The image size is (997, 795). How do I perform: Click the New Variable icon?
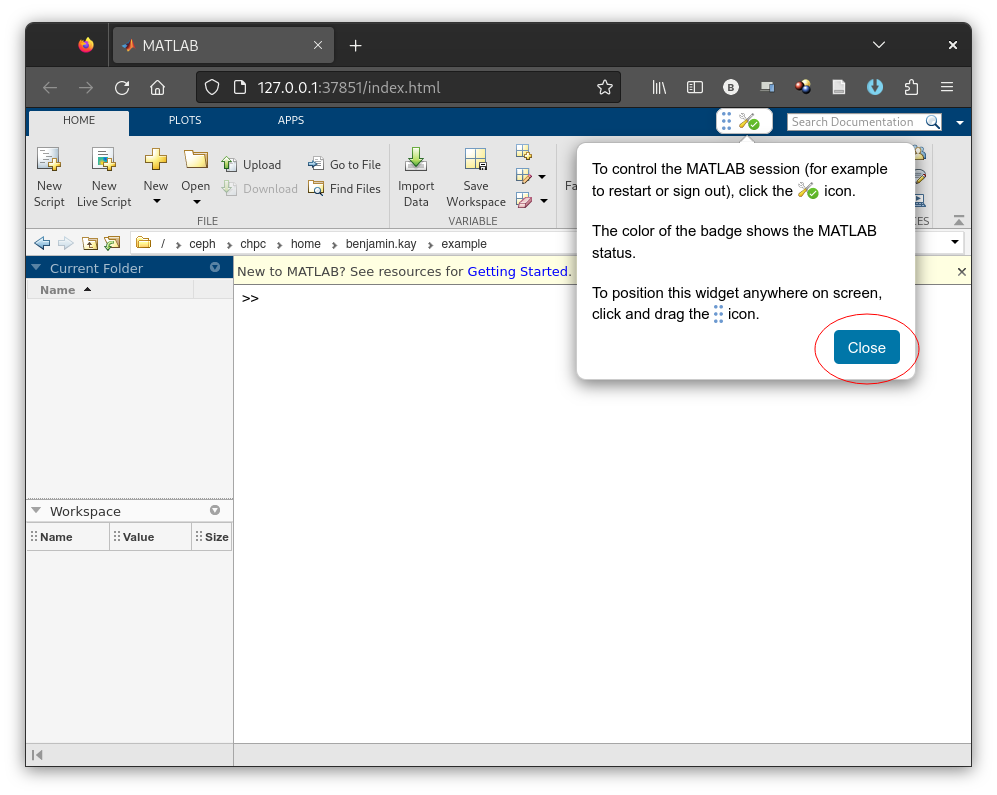(523, 152)
